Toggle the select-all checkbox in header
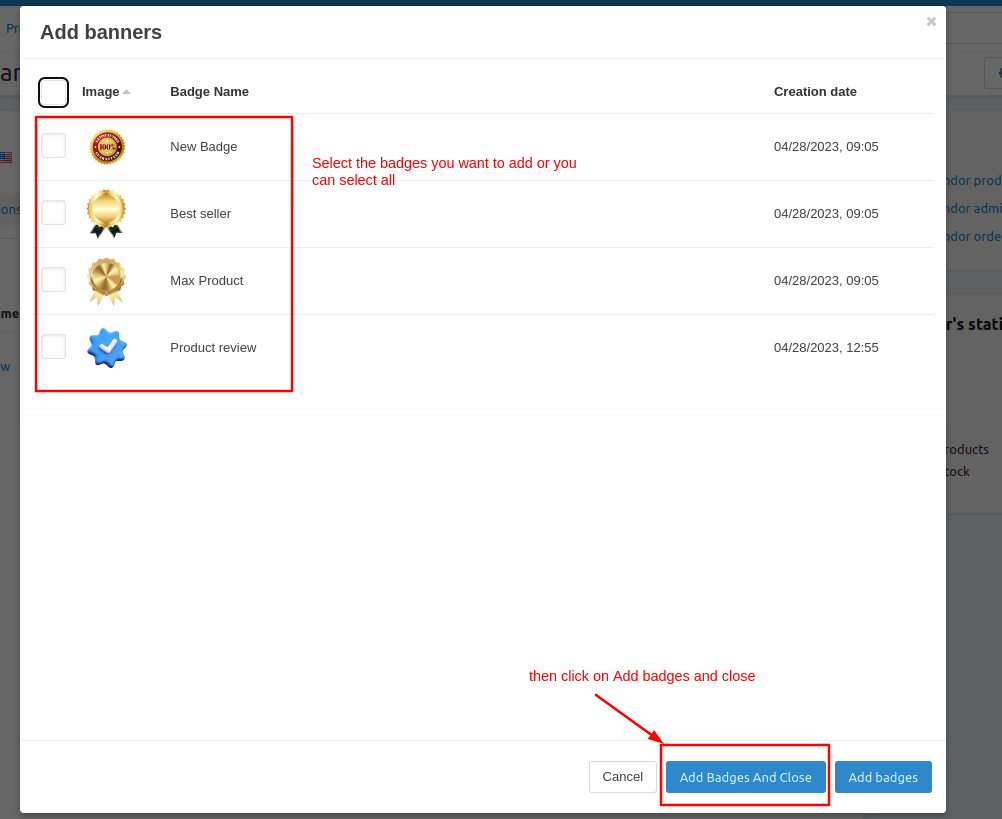 [54, 92]
